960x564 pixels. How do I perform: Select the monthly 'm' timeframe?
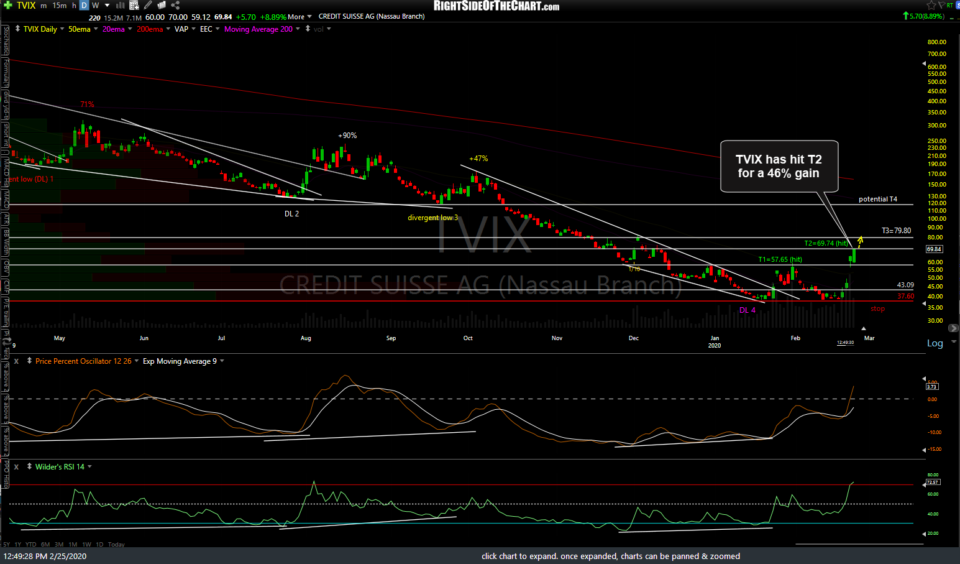click(43, 6)
